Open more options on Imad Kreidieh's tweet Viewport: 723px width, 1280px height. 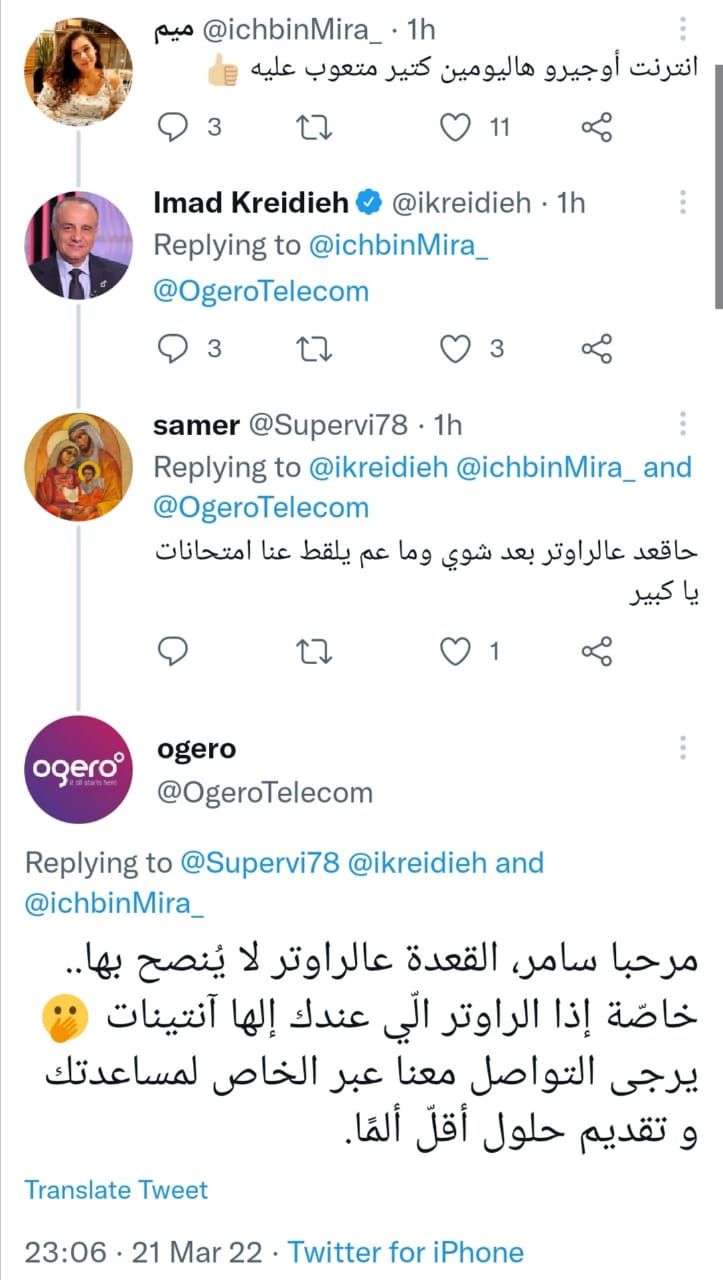(684, 203)
